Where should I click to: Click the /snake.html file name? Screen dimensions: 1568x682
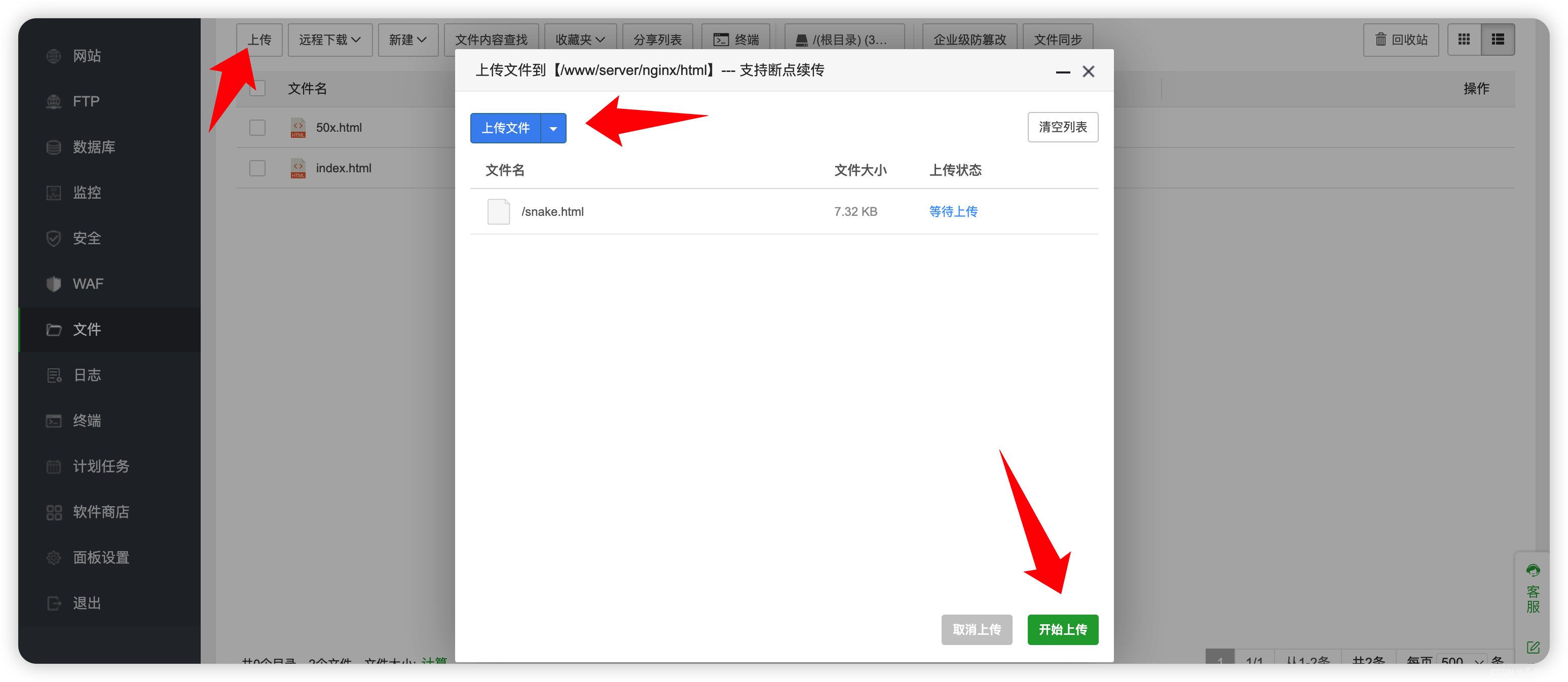point(552,212)
